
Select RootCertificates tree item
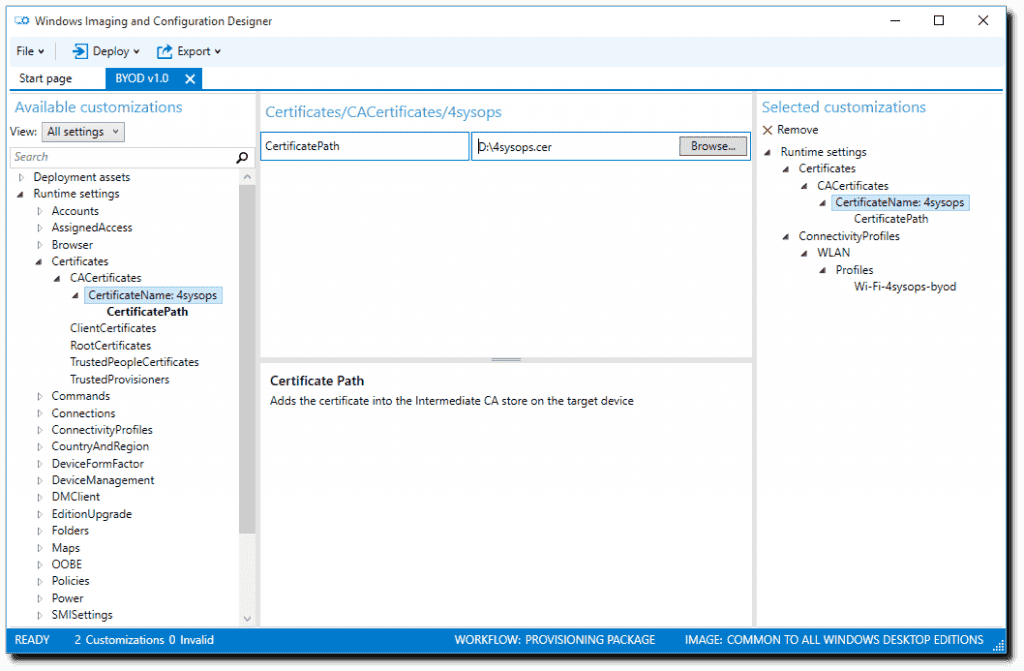(x=110, y=346)
